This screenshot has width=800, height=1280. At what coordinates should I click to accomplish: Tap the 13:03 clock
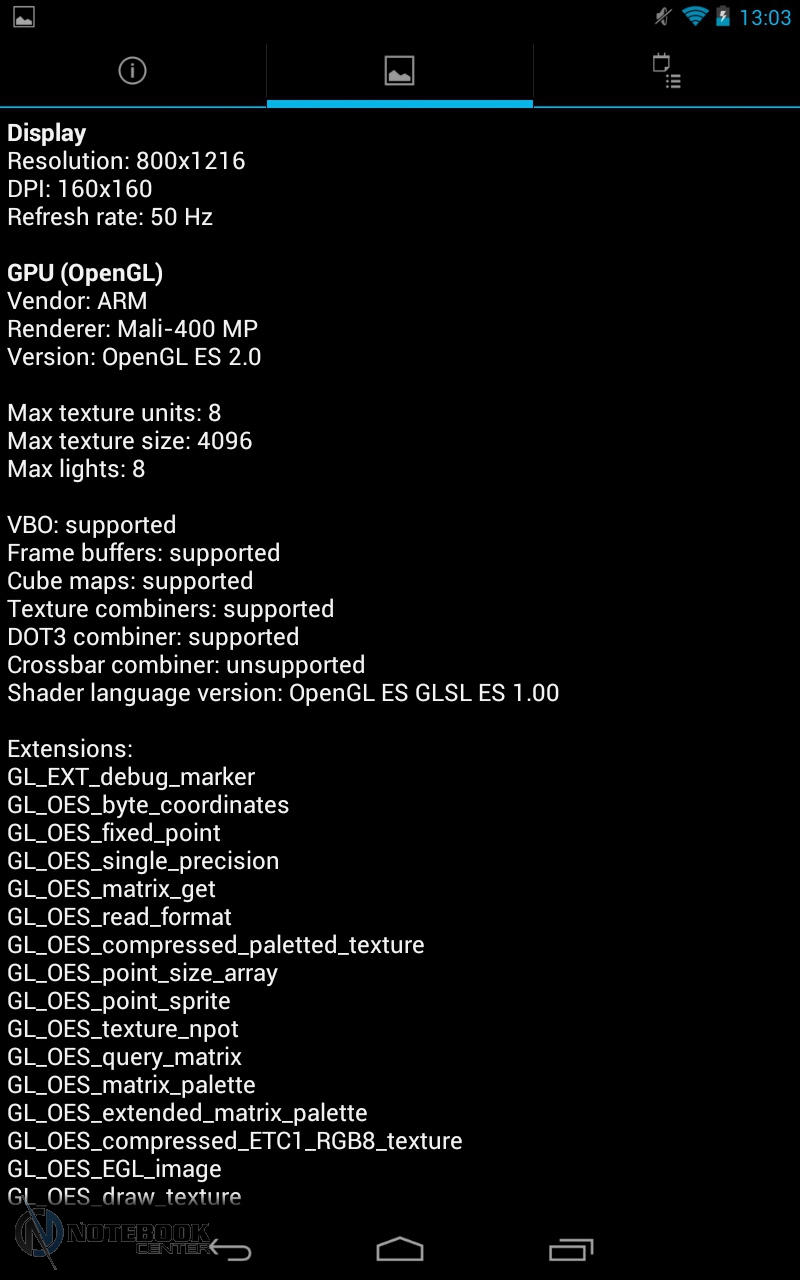click(x=765, y=18)
